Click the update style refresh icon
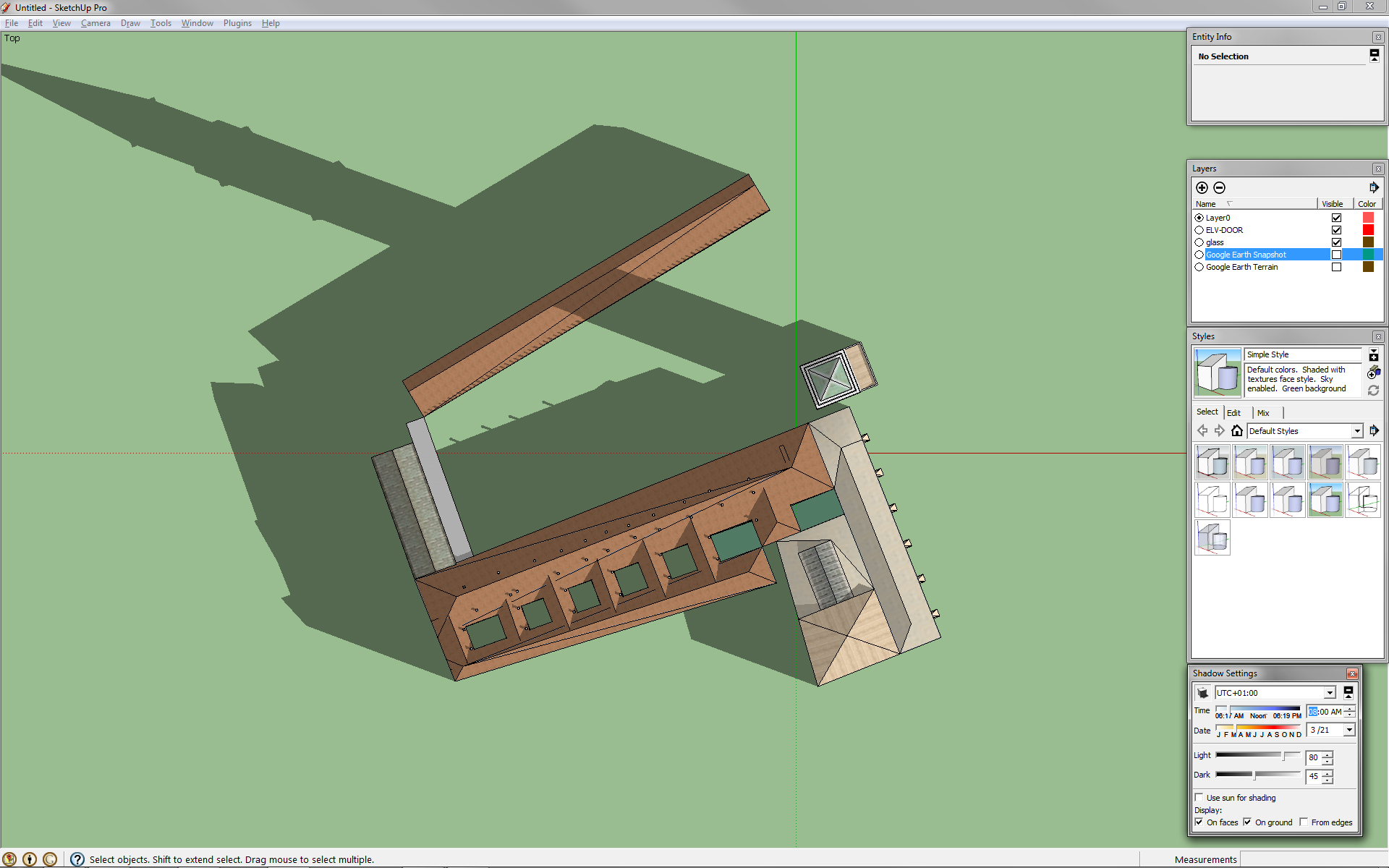This screenshot has width=1389, height=868. 1373,391
